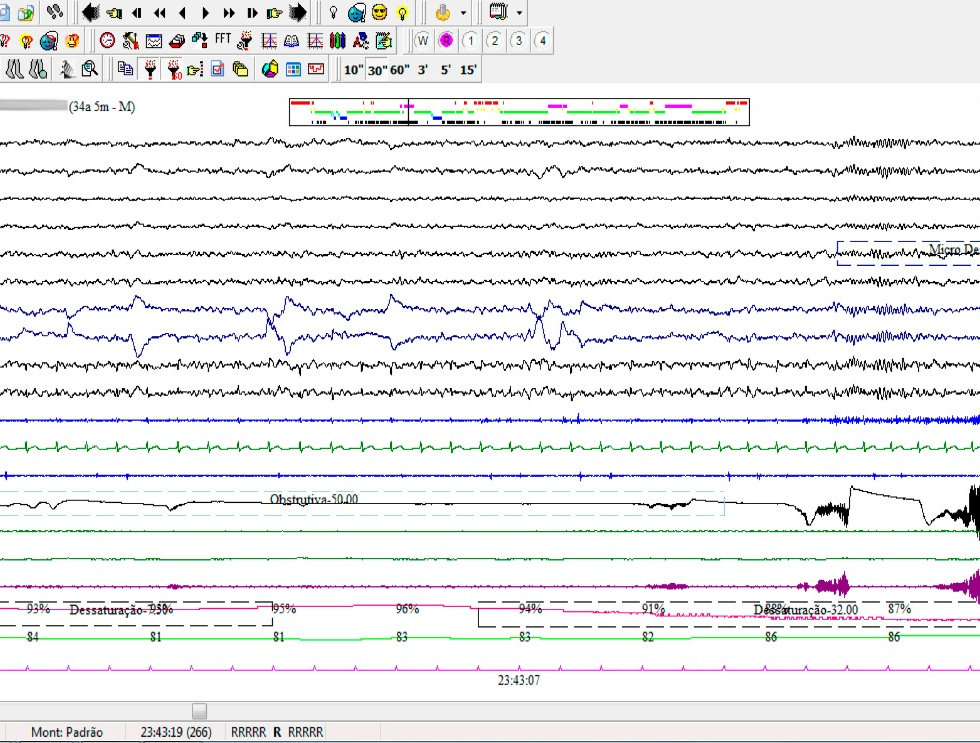Screen dimensions: 980x743
Task: Advance to next epoch with single right arrow
Action: (x=205, y=12)
